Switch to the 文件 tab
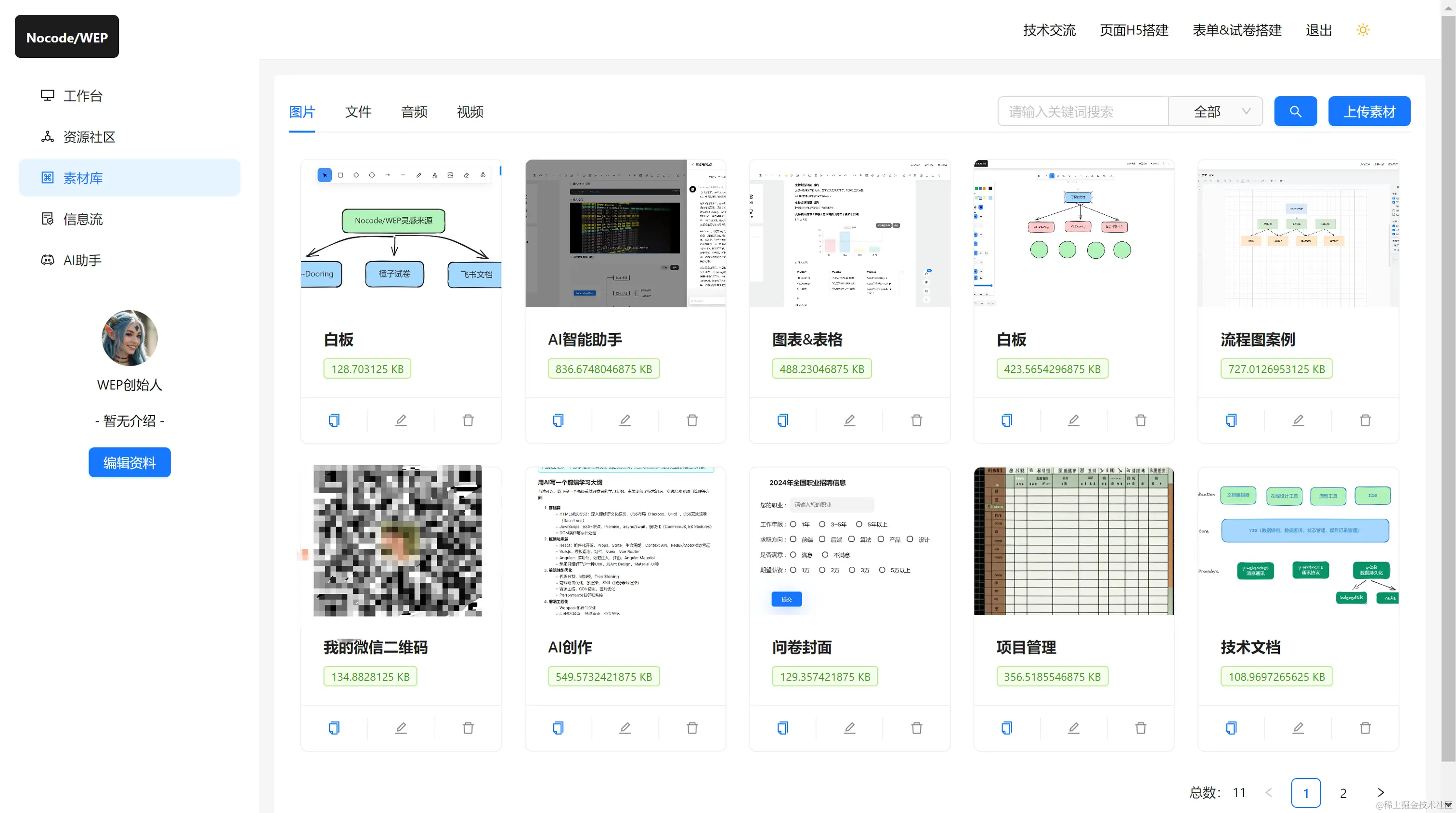 click(358, 112)
